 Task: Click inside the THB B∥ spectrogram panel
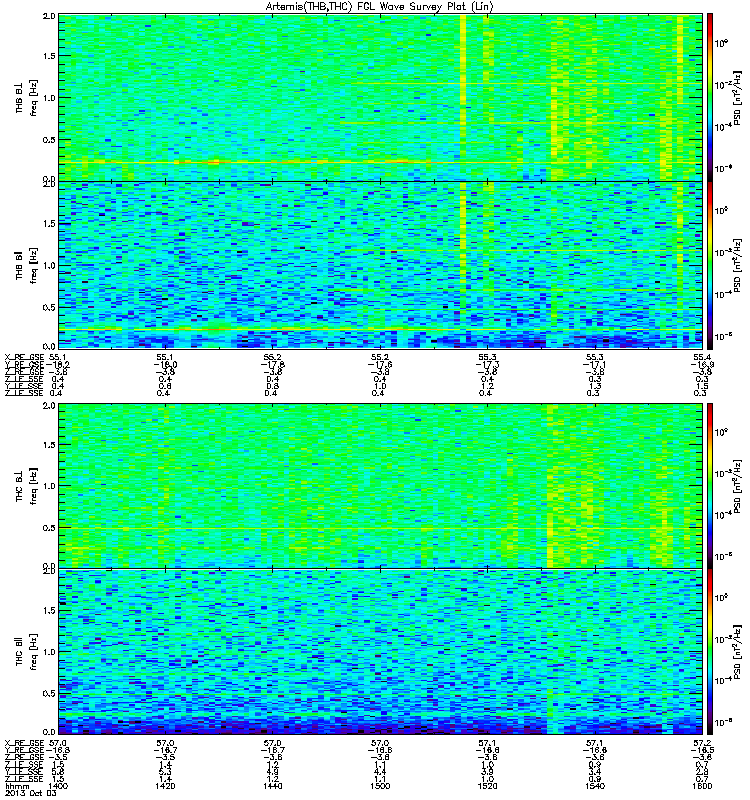click(x=380, y=265)
